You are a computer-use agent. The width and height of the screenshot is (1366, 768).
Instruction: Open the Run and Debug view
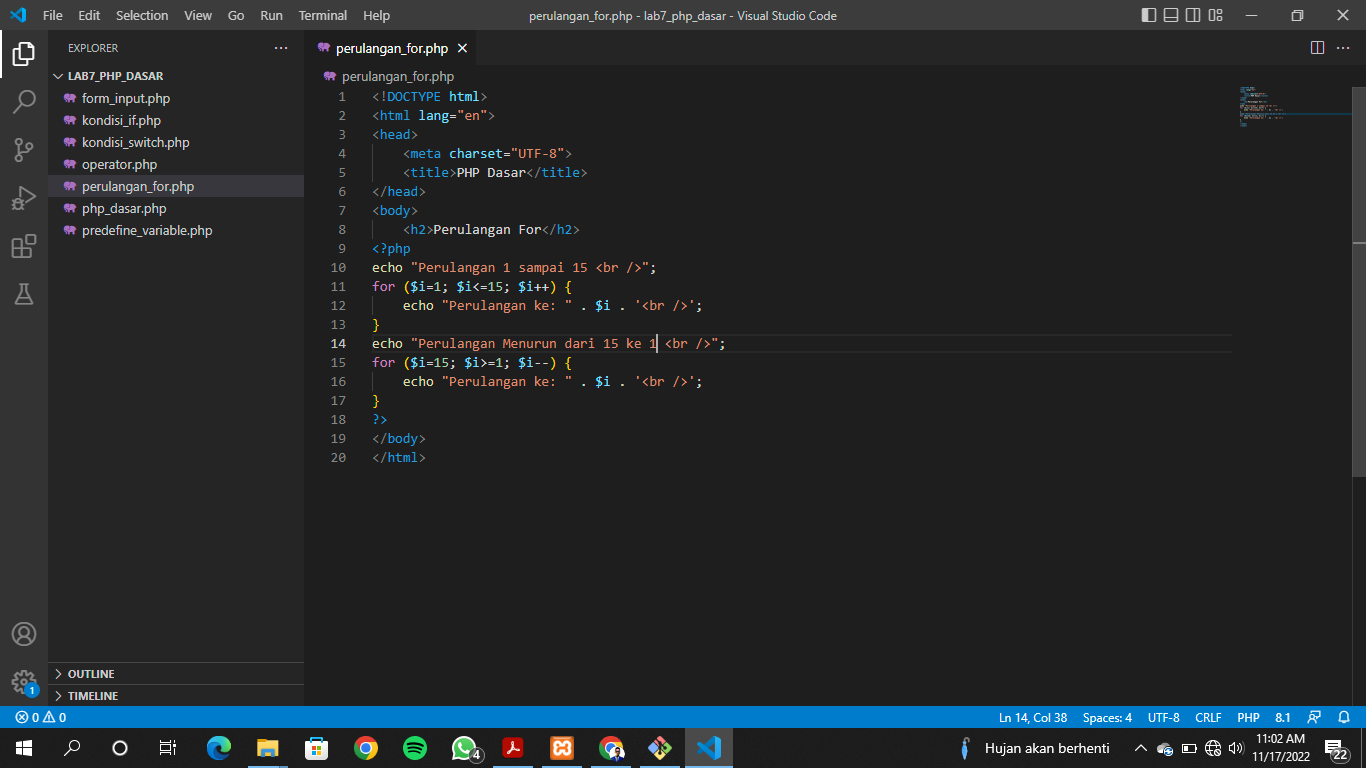(x=24, y=198)
